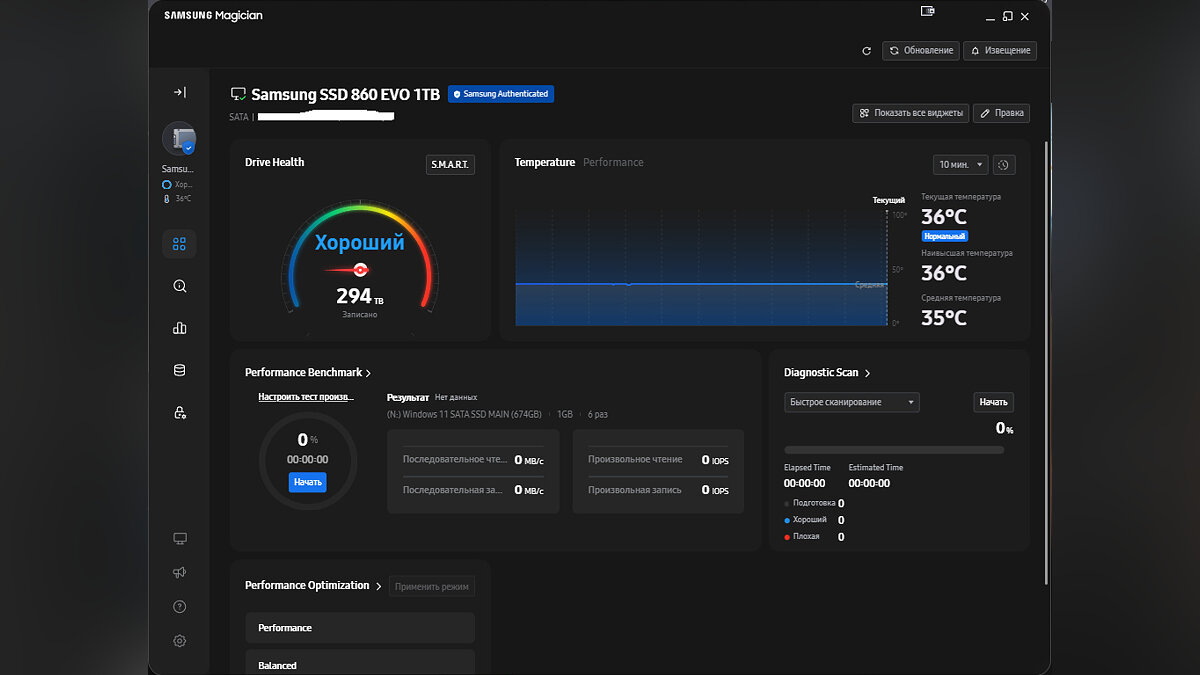The image size is (1200, 675).
Task: Open the help question mark icon
Action: (179, 607)
